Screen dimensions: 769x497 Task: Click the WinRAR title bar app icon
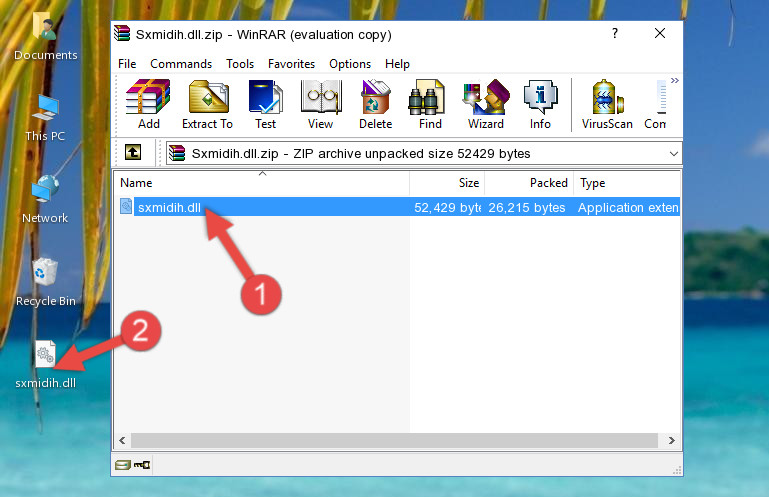[122, 33]
